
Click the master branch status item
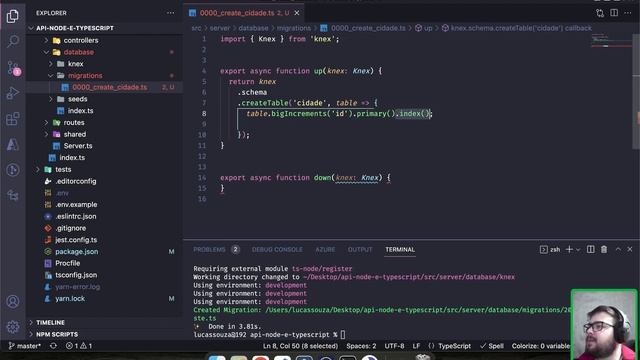(24, 346)
